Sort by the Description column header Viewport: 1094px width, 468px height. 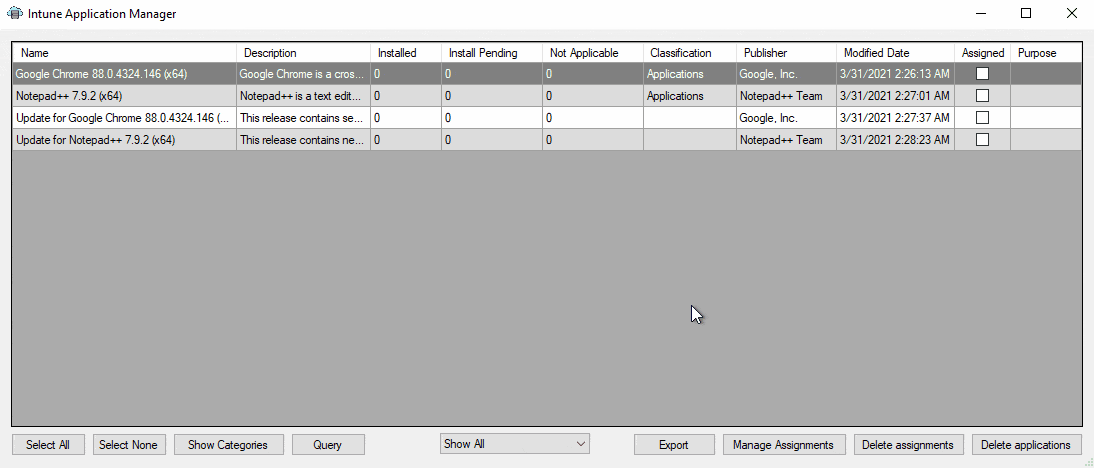pos(304,53)
